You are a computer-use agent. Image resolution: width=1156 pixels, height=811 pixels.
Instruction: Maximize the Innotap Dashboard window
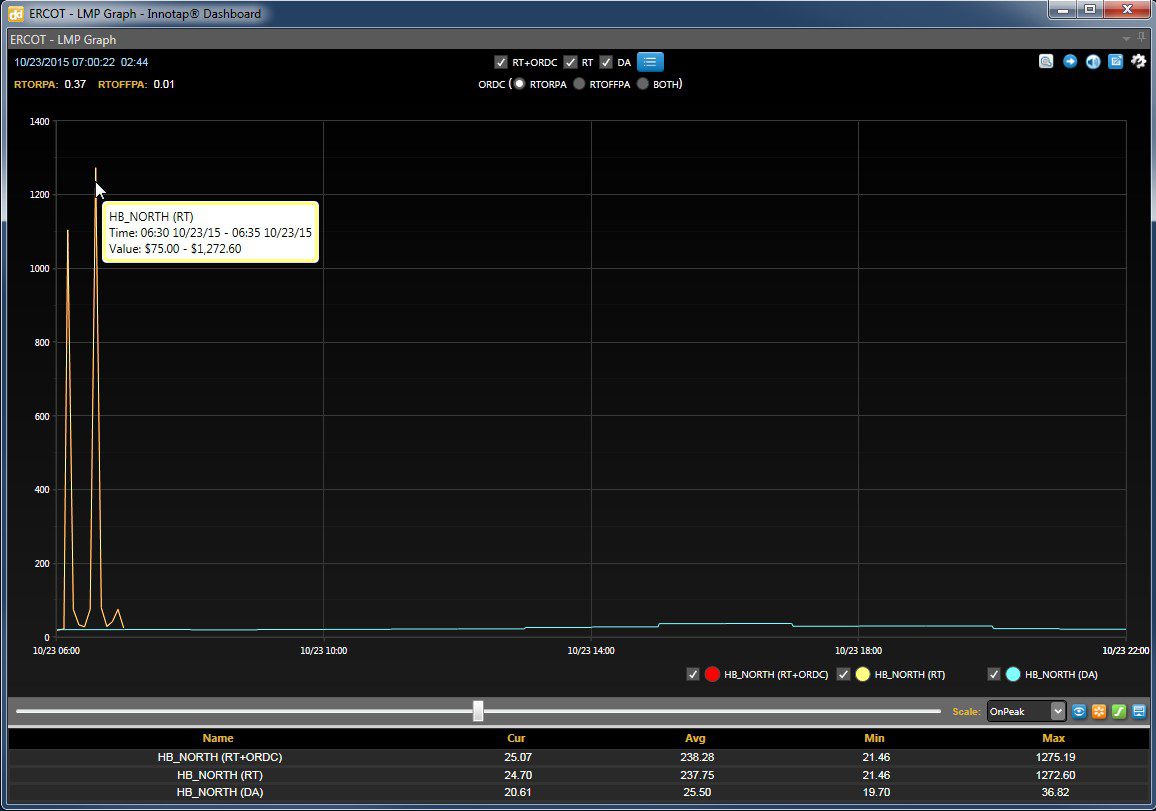[1090, 9]
